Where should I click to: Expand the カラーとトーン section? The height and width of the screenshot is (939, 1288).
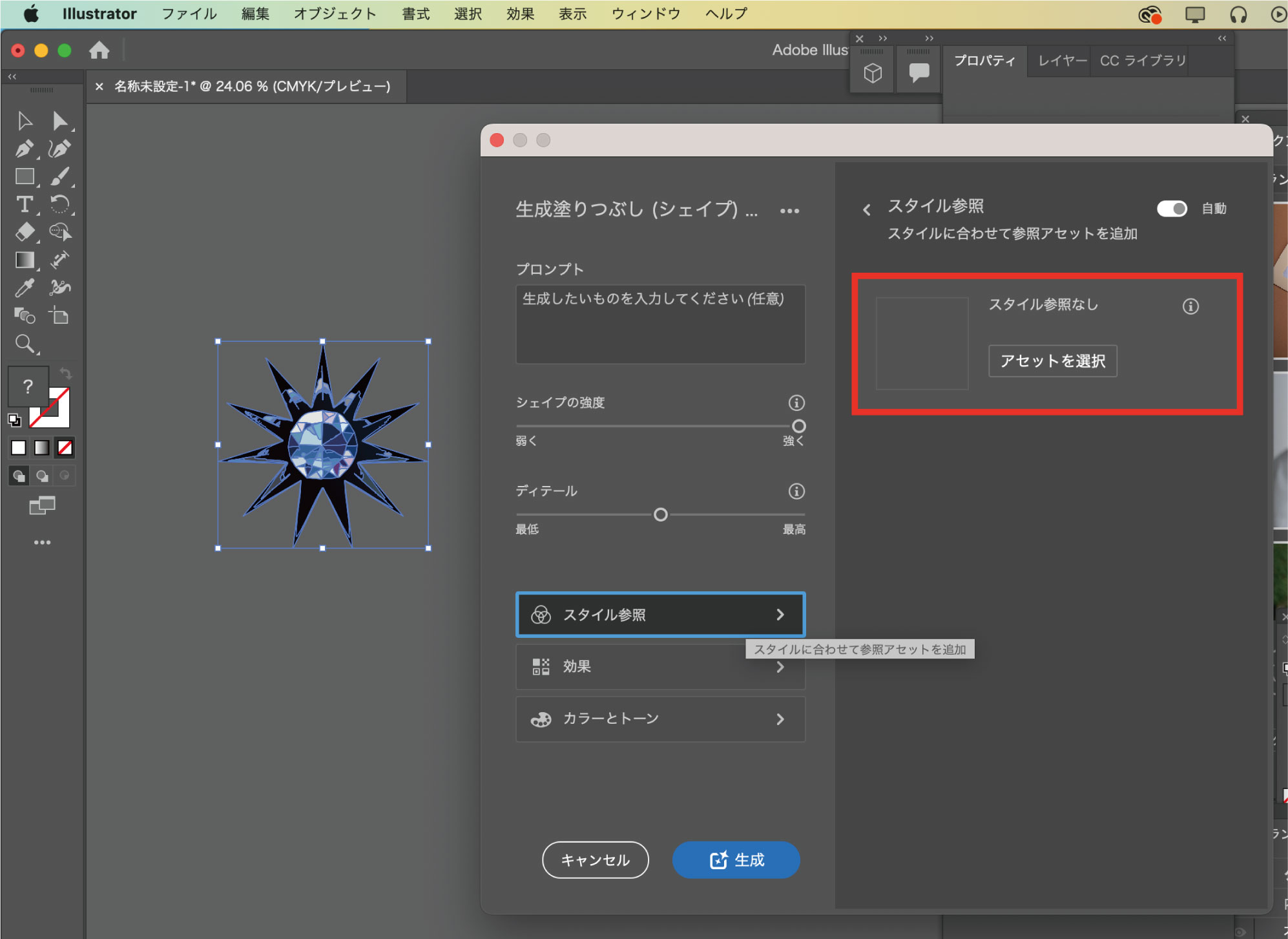[660, 719]
